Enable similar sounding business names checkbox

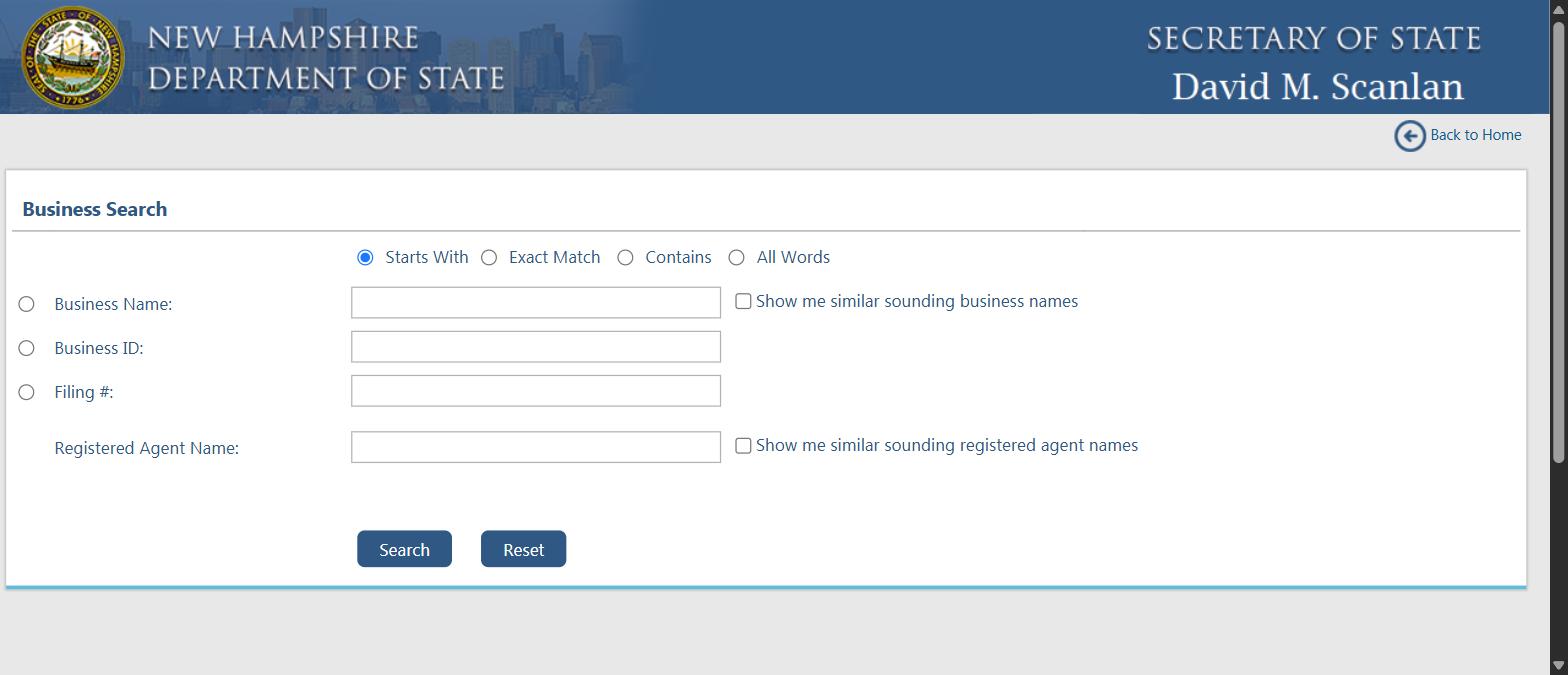[743, 302]
